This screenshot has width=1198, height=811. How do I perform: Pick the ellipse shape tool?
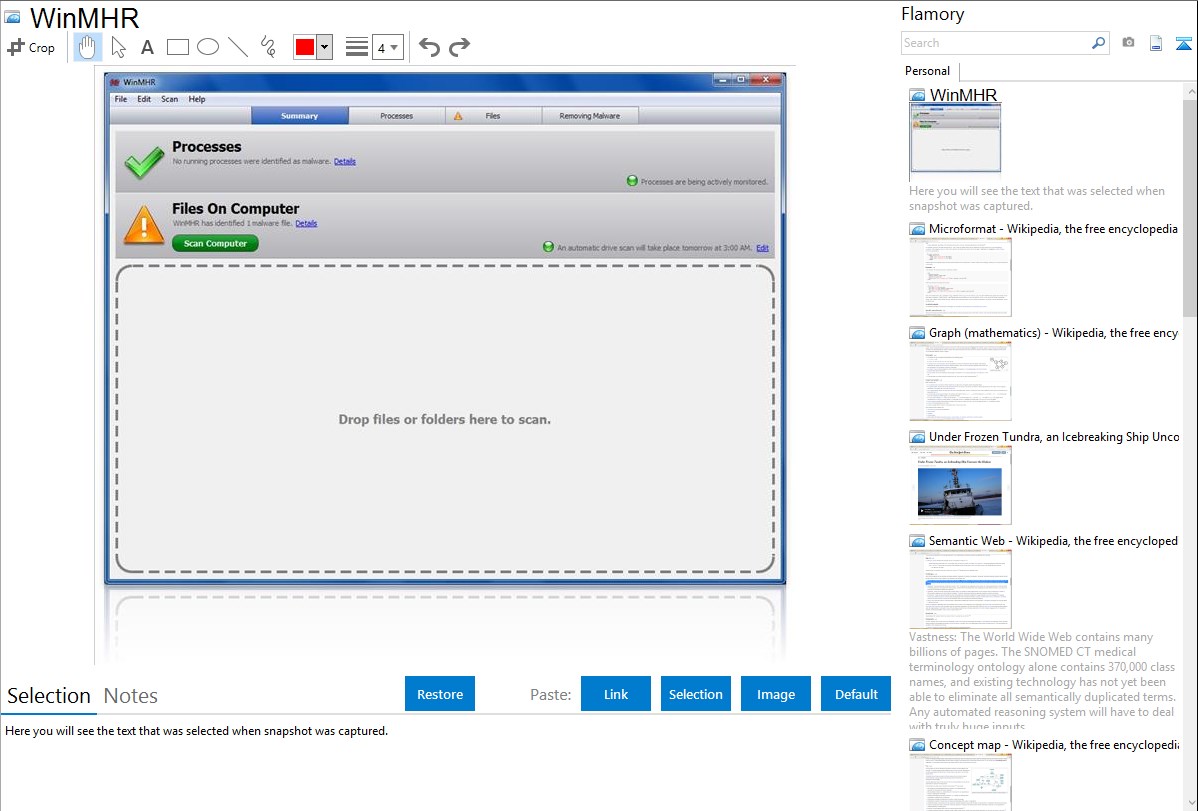[x=208, y=47]
